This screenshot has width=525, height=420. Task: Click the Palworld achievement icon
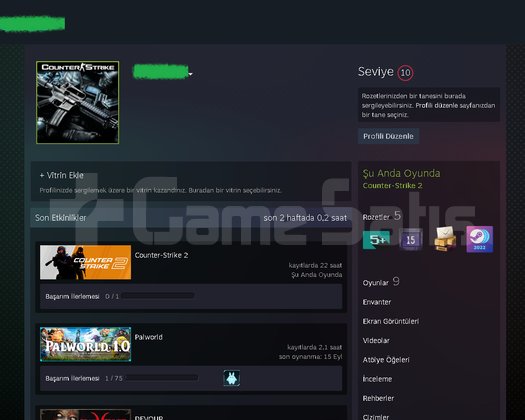pyautogui.click(x=231, y=378)
